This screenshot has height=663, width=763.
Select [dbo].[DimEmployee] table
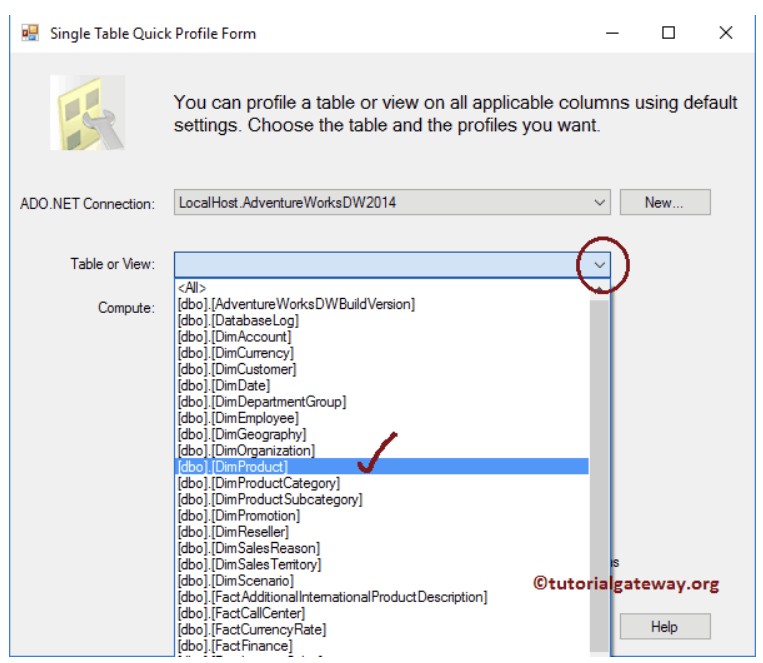click(x=382, y=418)
